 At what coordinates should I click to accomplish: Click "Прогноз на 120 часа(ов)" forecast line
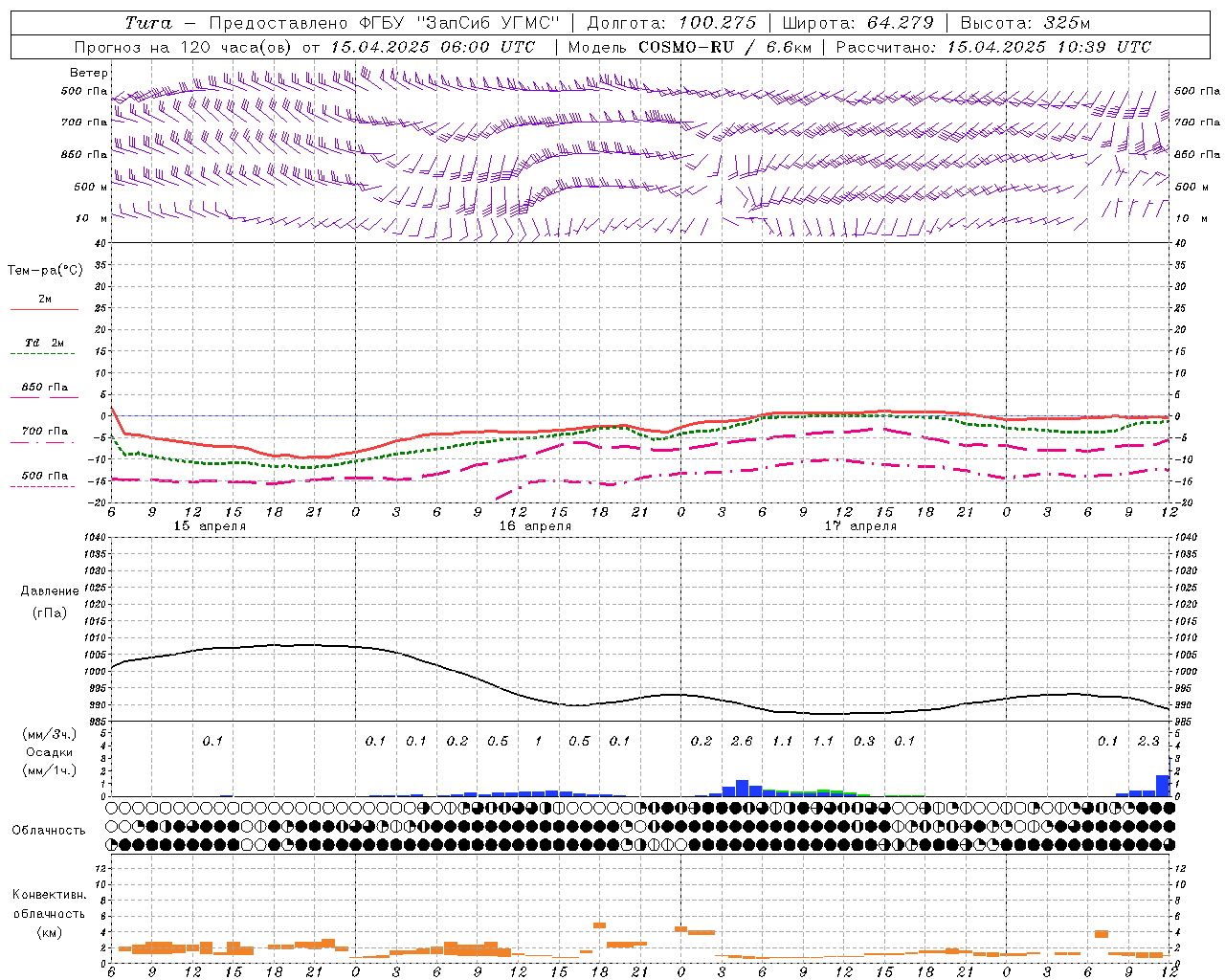(184, 47)
